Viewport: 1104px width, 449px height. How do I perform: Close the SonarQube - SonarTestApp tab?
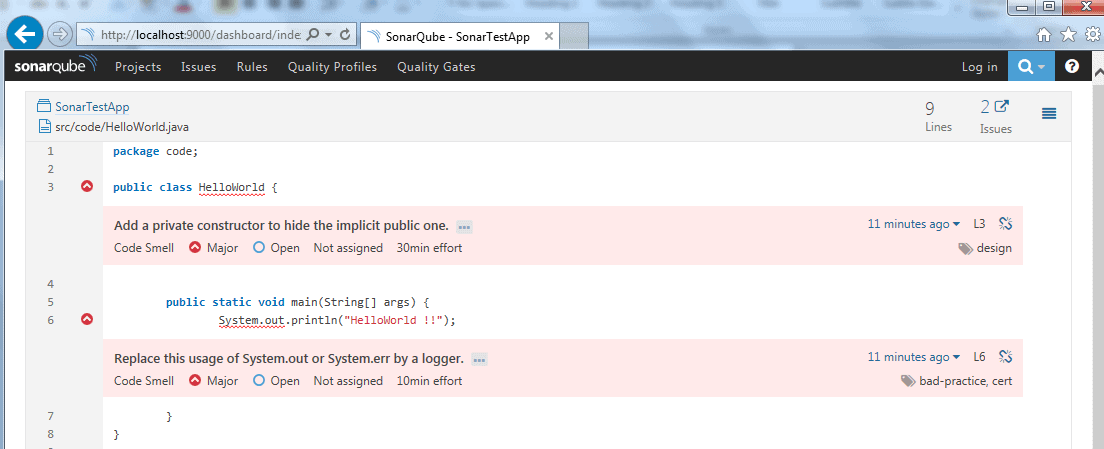pyautogui.click(x=549, y=37)
